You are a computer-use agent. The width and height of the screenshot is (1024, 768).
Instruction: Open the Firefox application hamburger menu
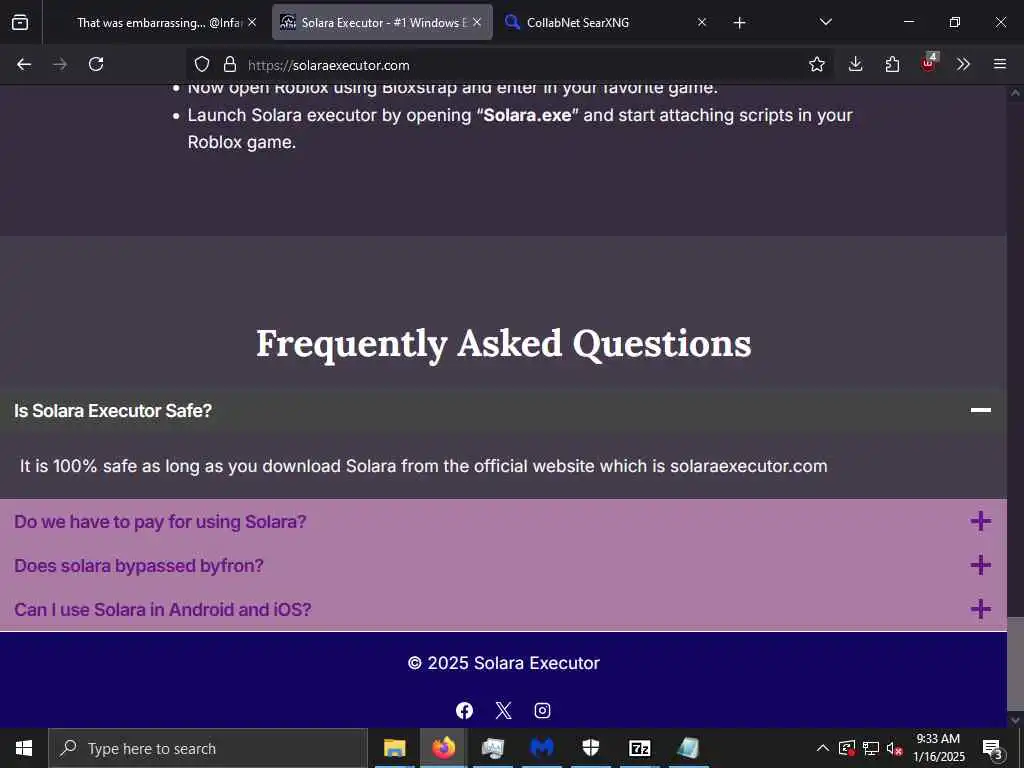[1000, 64]
